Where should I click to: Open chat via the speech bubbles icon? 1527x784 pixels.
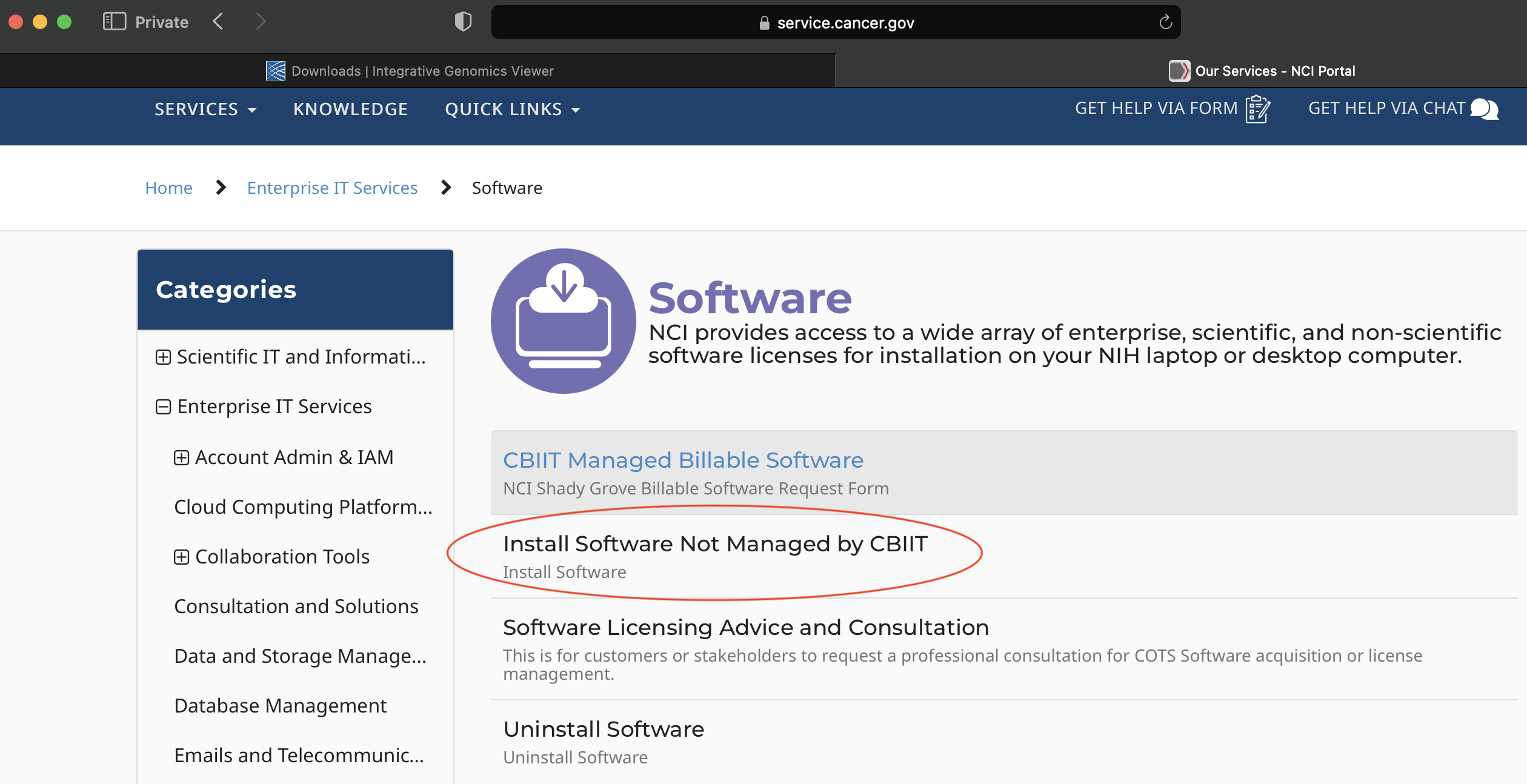1484,109
